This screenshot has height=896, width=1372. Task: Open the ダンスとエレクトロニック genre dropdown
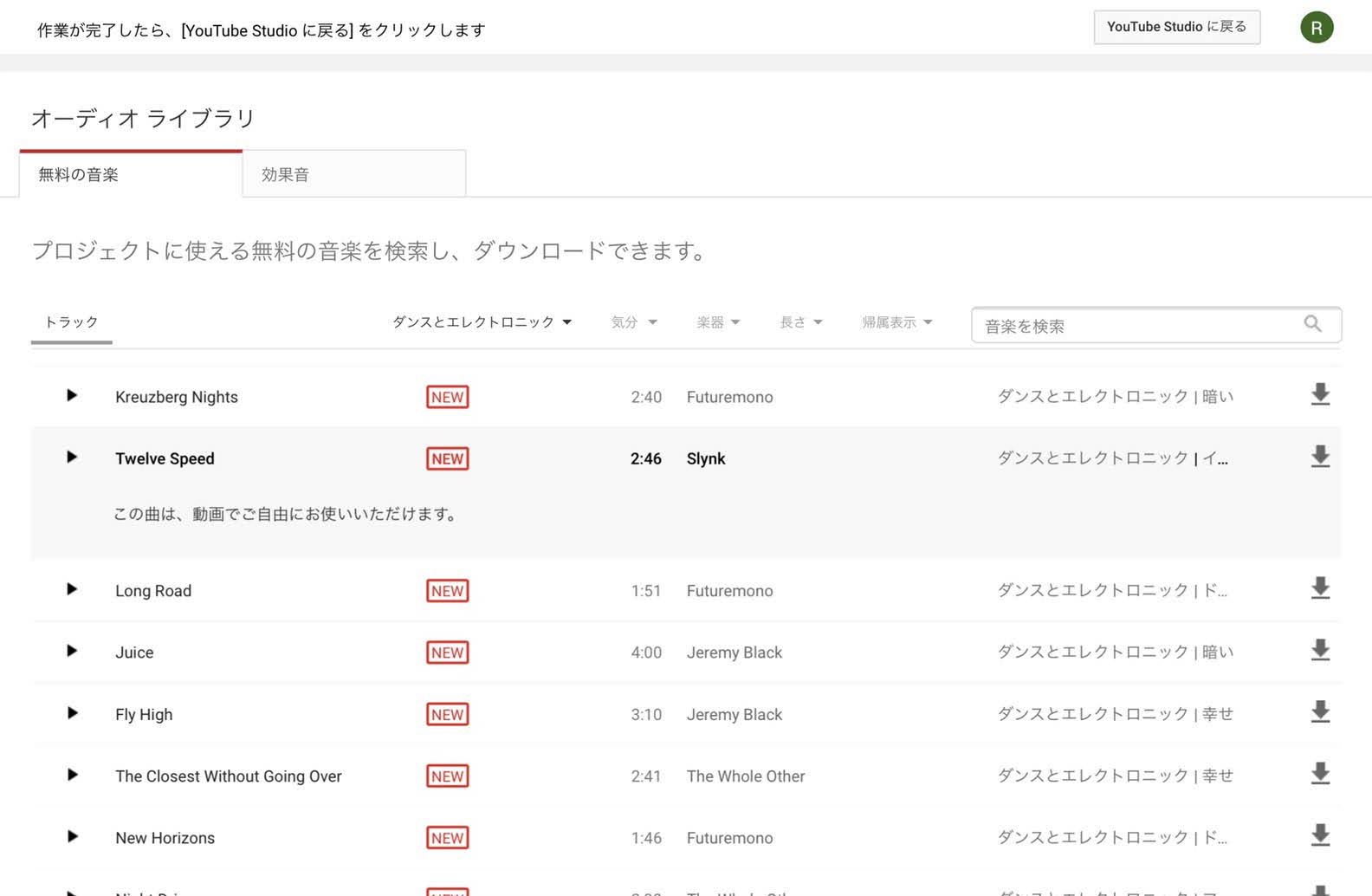(x=482, y=322)
